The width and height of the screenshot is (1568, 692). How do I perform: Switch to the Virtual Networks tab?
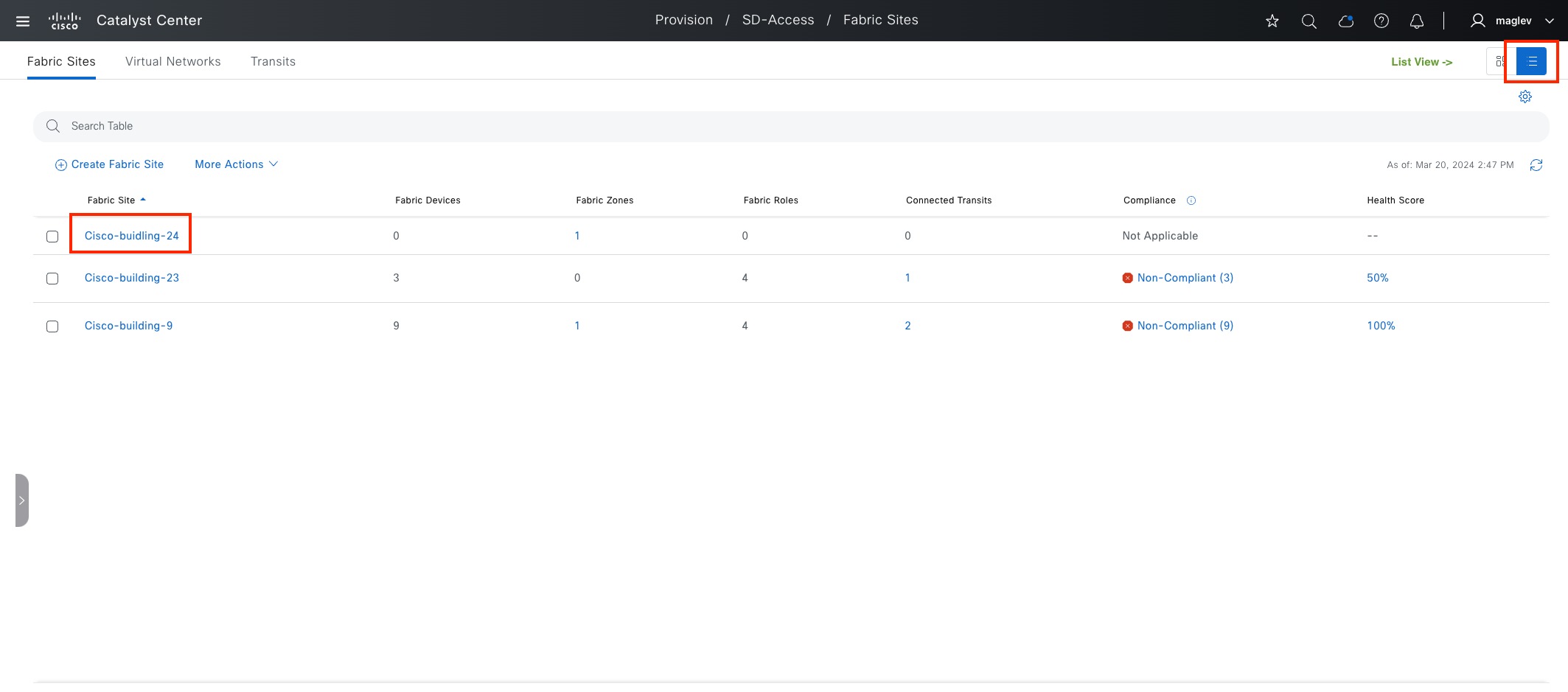click(173, 62)
